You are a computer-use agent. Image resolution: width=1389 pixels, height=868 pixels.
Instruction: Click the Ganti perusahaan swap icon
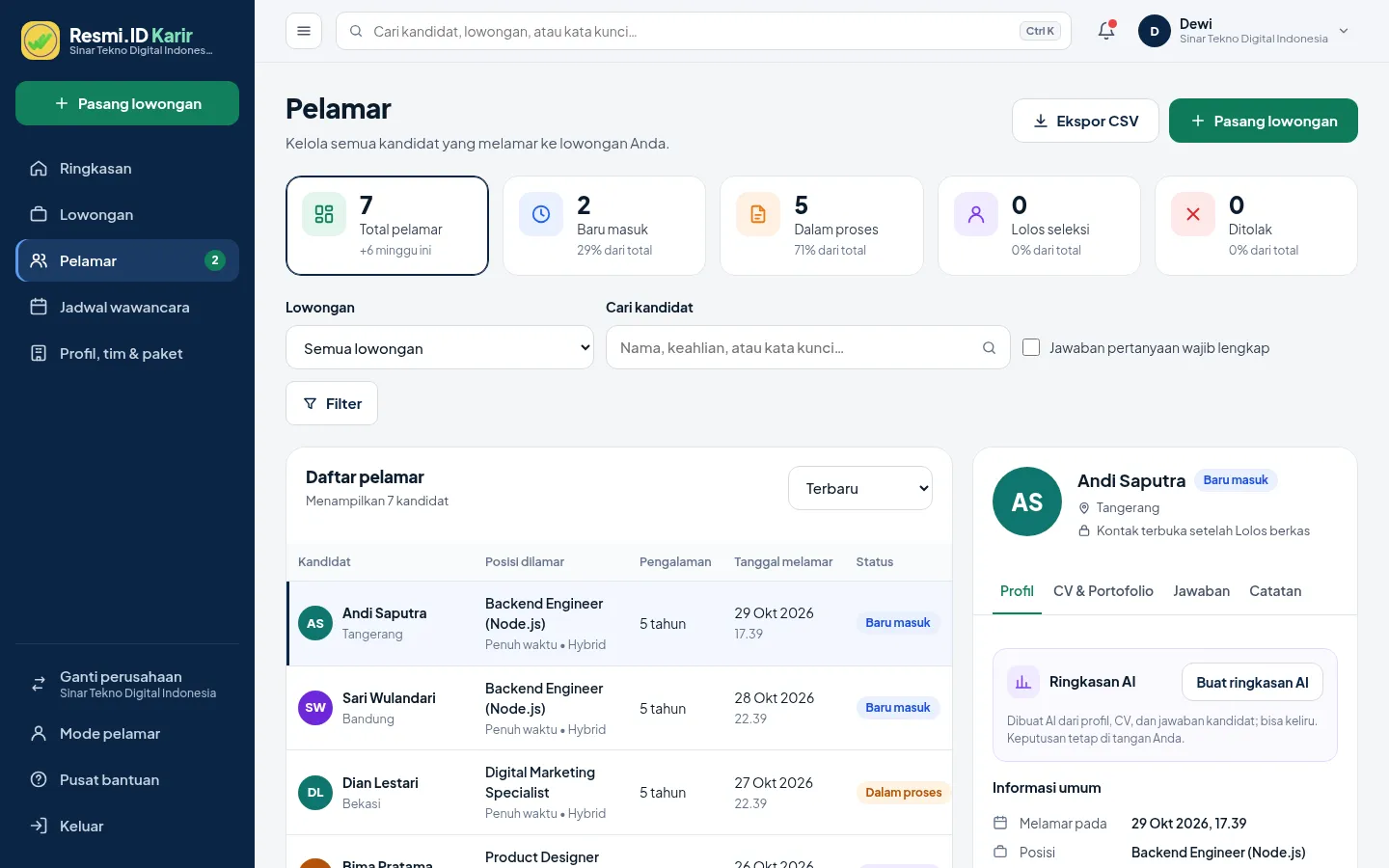pos(39,684)
